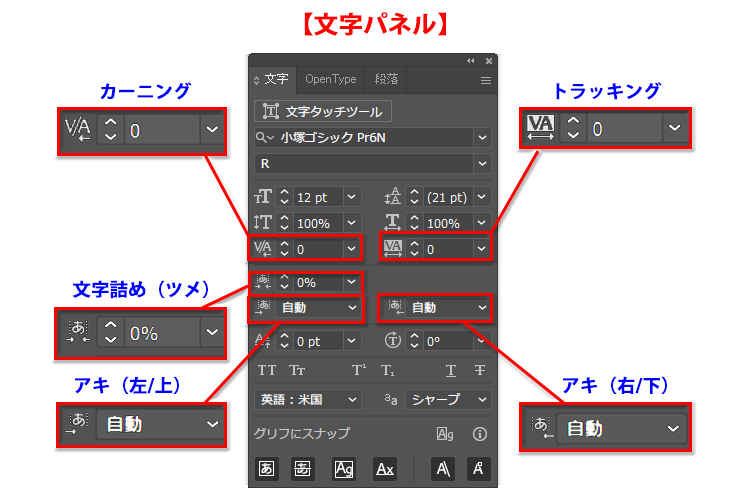The height and width of the screenshot is (500, 750).
Task: Click the font size icon
Action: [x=263, y=197]
